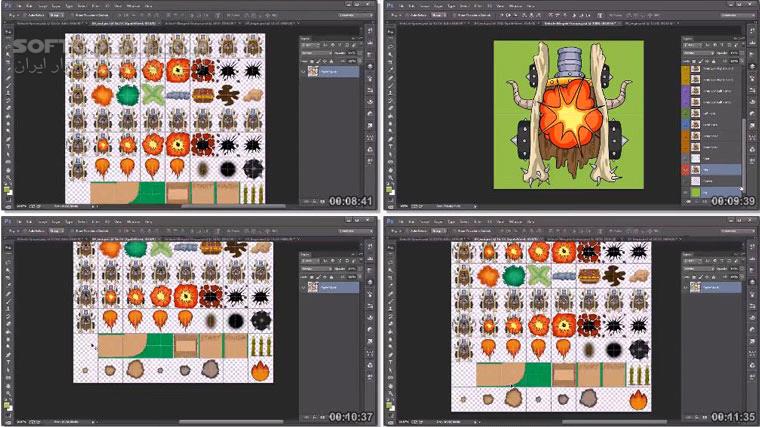Click the opacity field in 00:08:41 Layers panel
760x427 pixels.
coord(352,53)
